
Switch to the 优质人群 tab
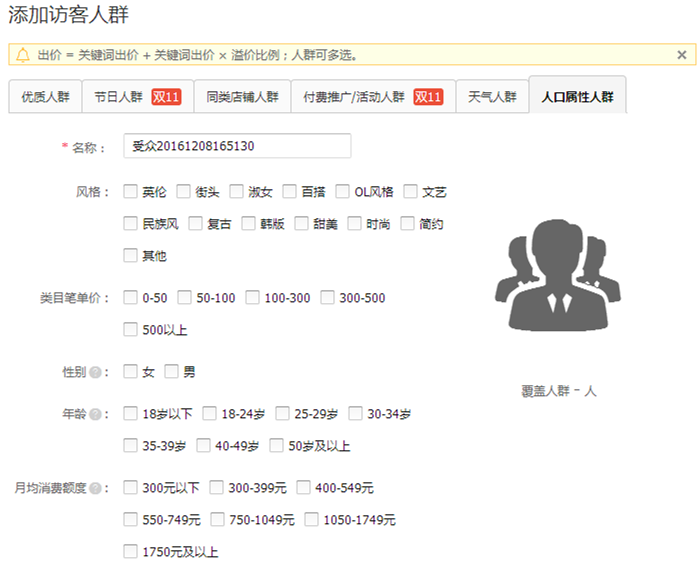click(45, 97)
